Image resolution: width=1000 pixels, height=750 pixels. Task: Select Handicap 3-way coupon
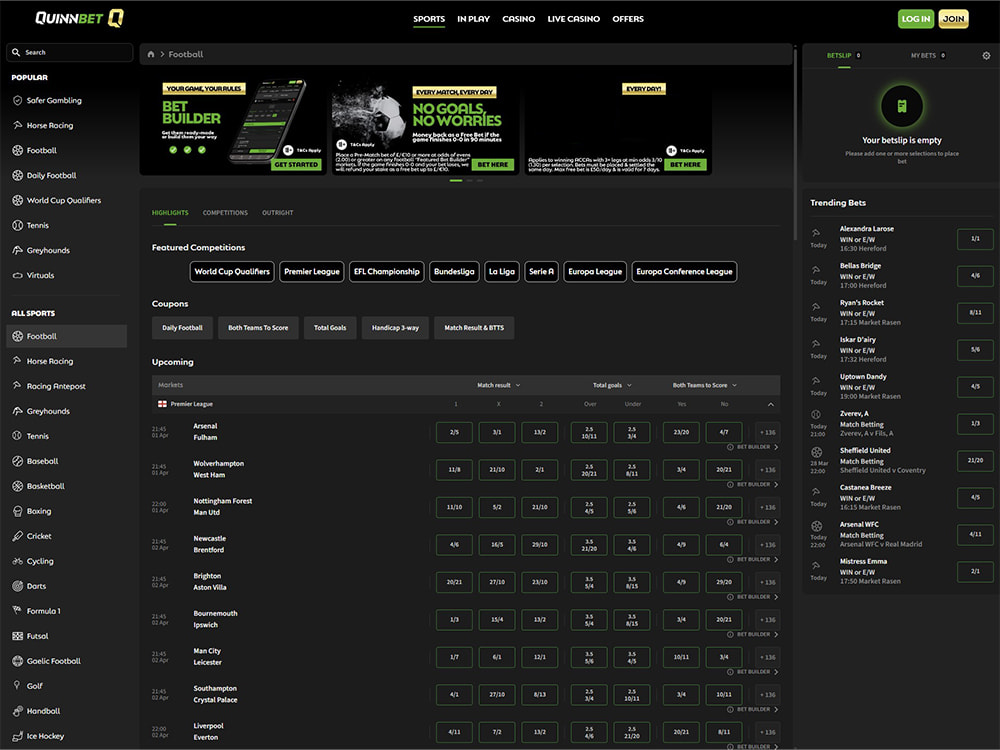pos(395,328)
